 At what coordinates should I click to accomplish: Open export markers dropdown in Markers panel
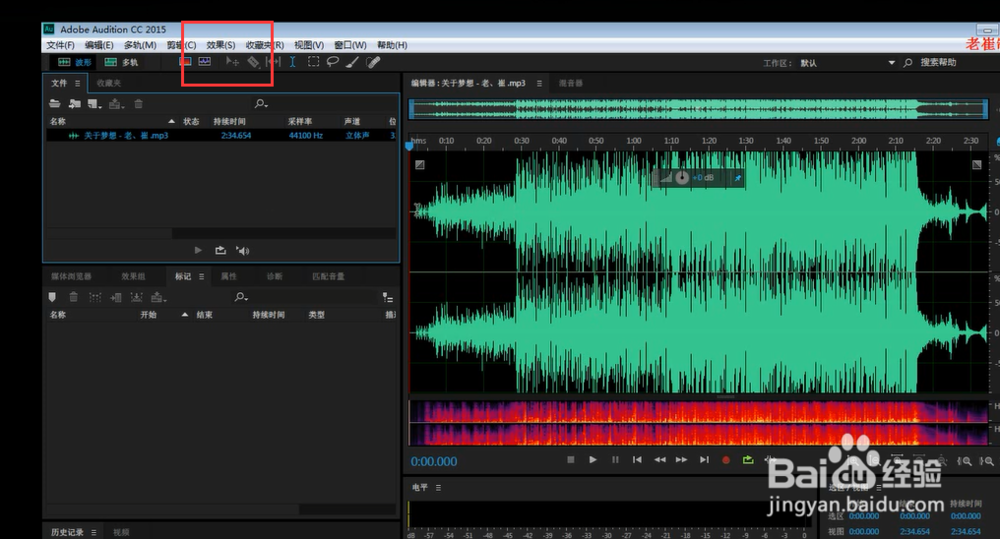click(x=159, y=297)
